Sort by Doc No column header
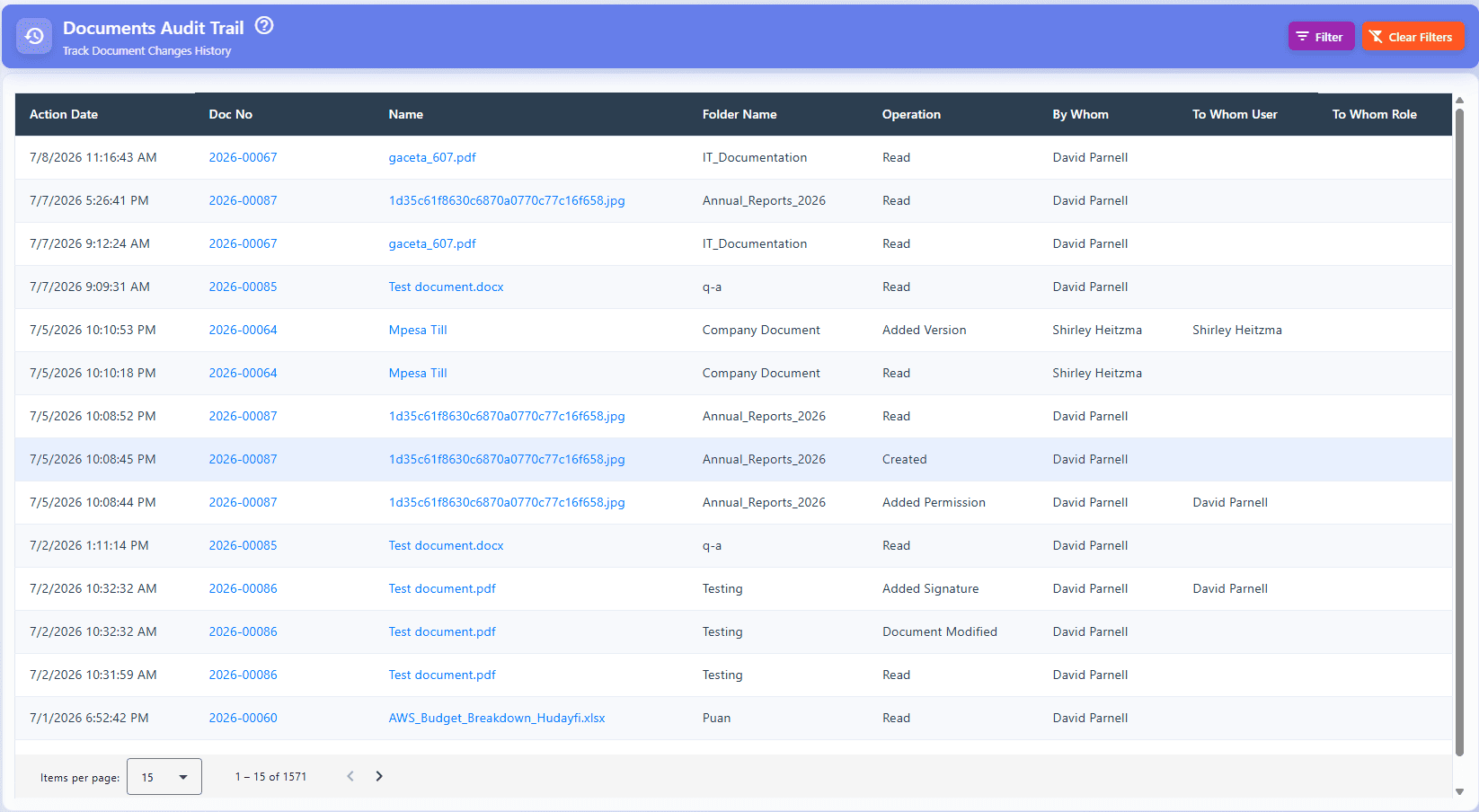 point(231,114)
